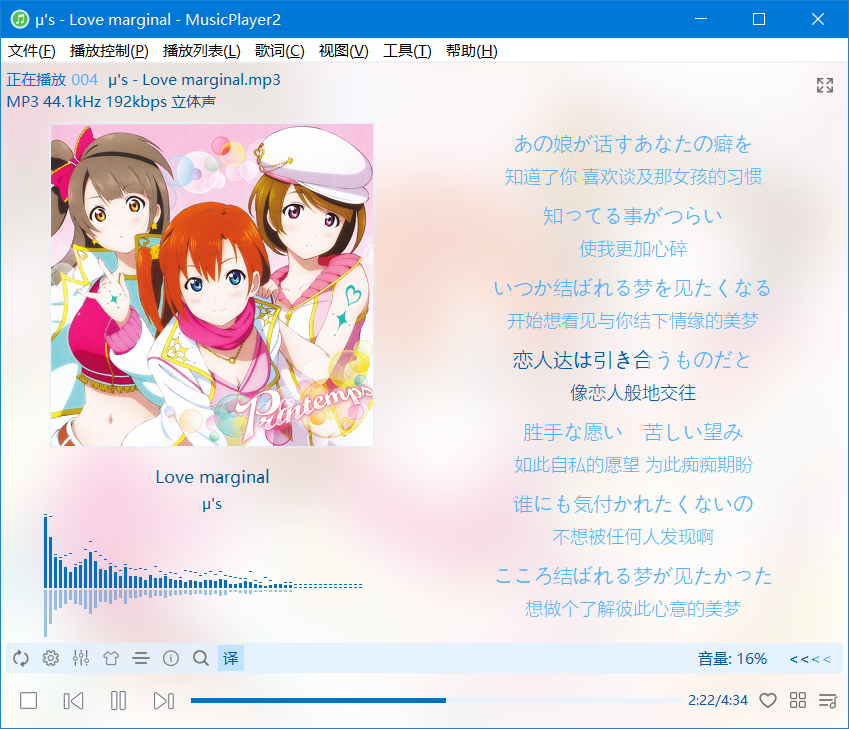Open the equalizer sliders icon

pos(81,658)
